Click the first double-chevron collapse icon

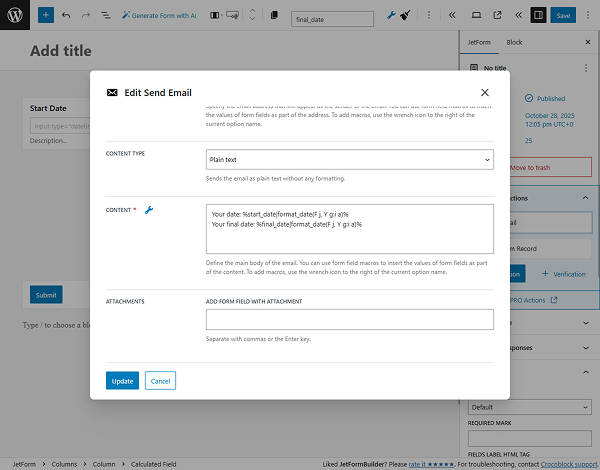pyautogui.click(x=452, y=15)
